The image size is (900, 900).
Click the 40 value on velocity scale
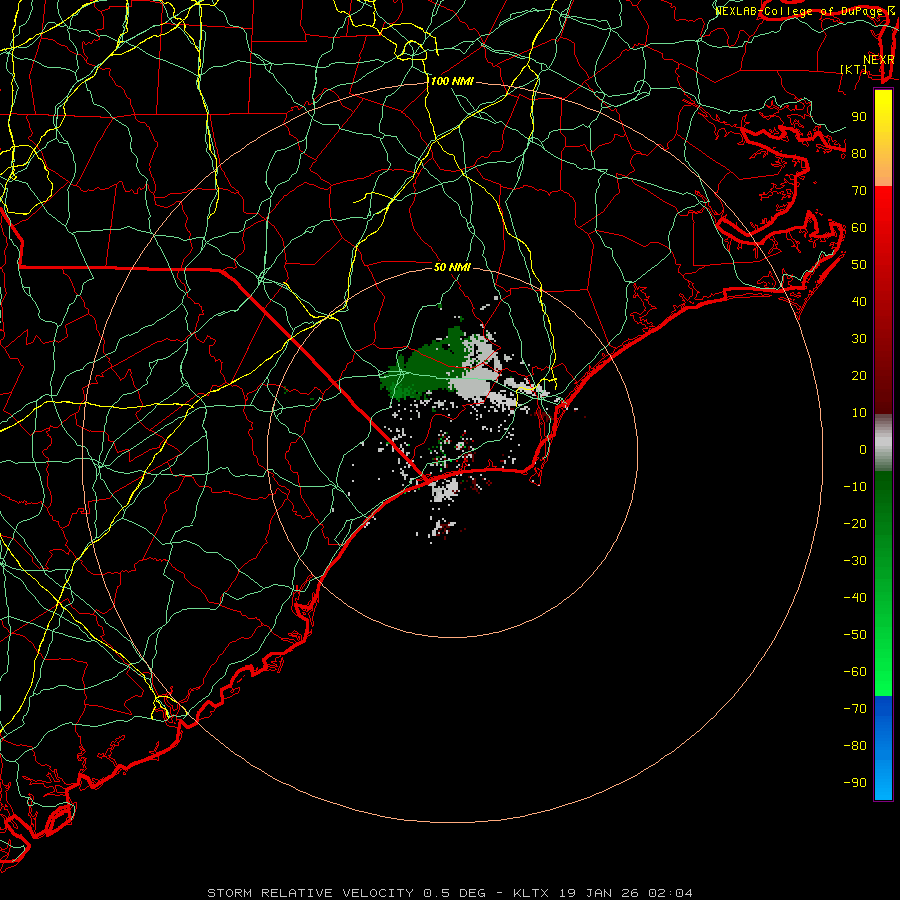click(859, 302)
